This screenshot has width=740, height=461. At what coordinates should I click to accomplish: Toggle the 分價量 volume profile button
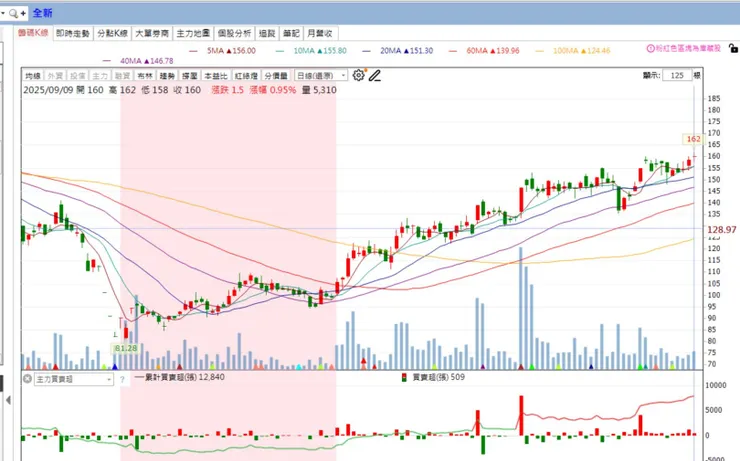276,75
